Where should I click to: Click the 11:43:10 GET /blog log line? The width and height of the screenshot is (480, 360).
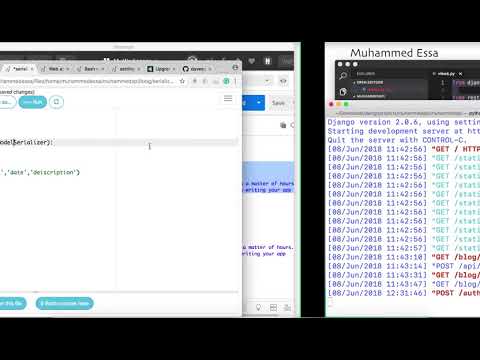[x=403, y=257]
